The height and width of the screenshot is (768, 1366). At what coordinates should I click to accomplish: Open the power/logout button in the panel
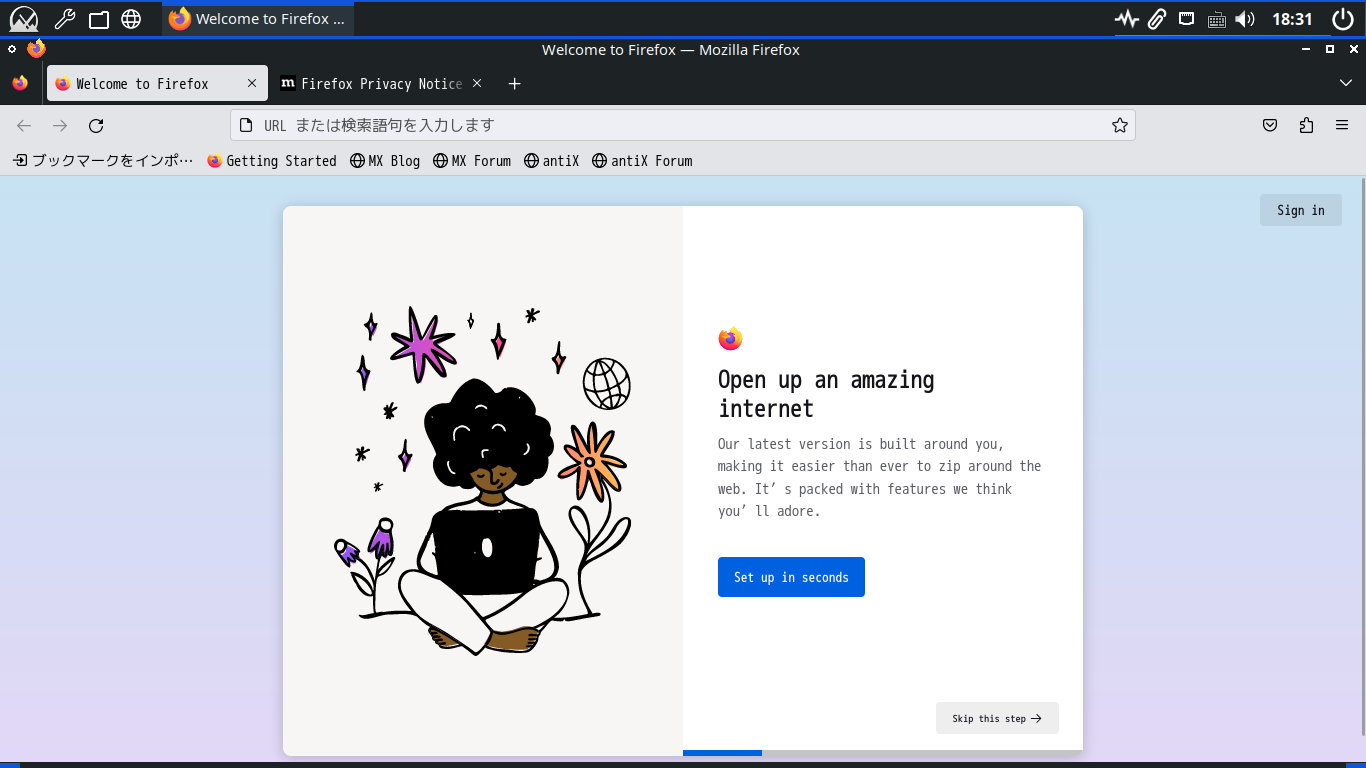[x=1343, y=19]
